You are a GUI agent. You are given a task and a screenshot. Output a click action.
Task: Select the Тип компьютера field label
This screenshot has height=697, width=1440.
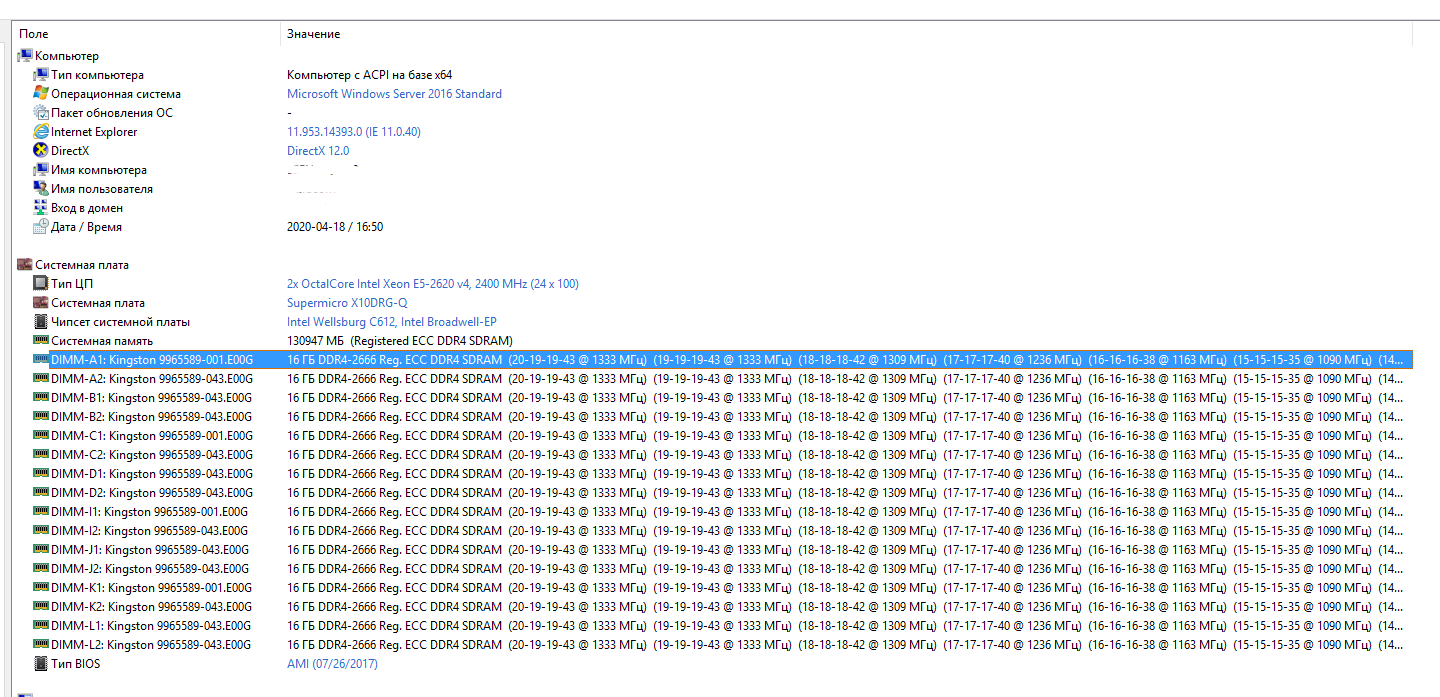point(97,75)
